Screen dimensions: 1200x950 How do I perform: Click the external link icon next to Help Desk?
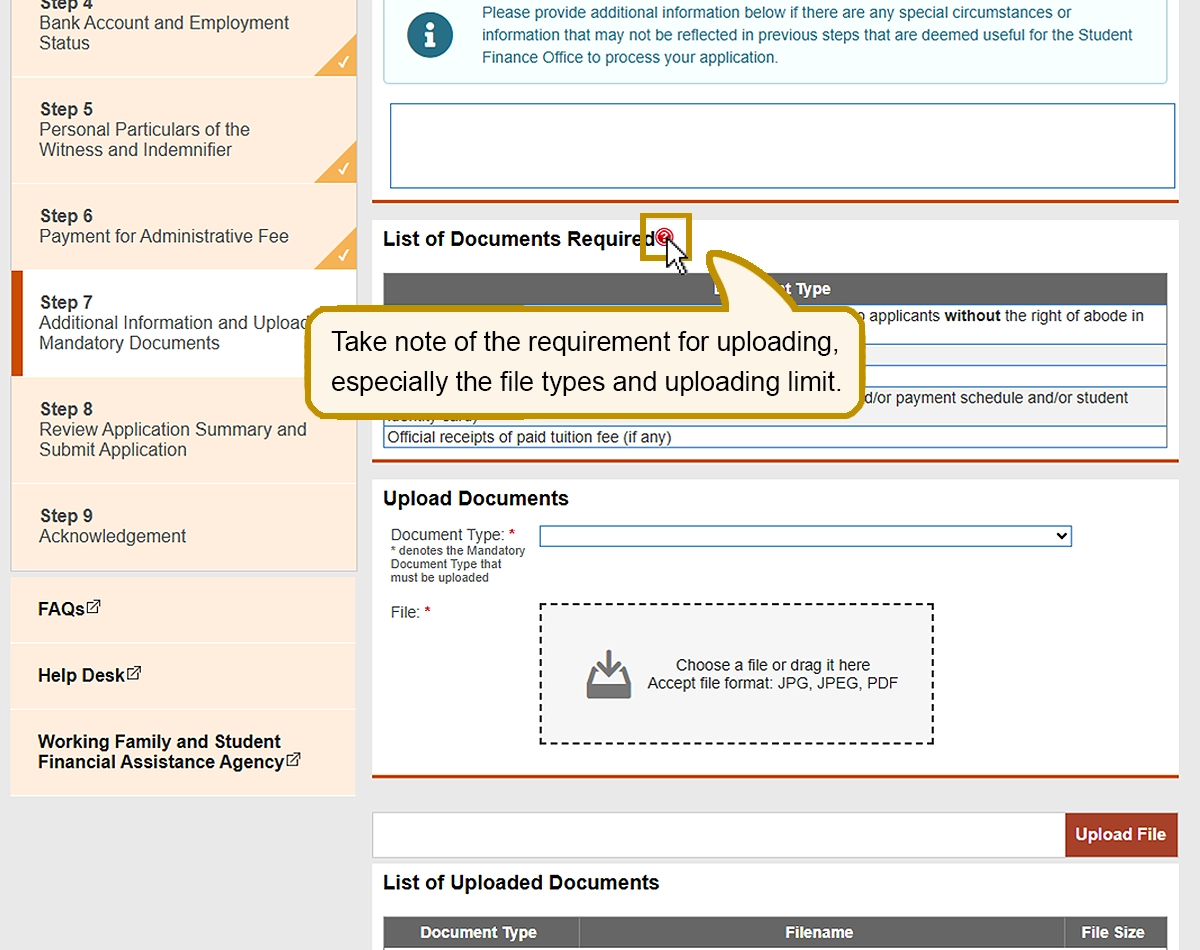pos(134,674)
